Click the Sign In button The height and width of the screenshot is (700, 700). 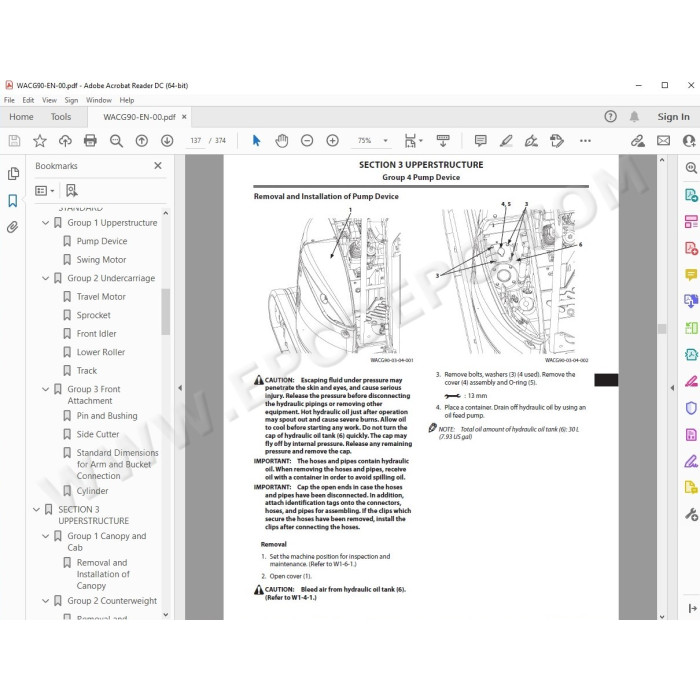(x=673, y=117)
